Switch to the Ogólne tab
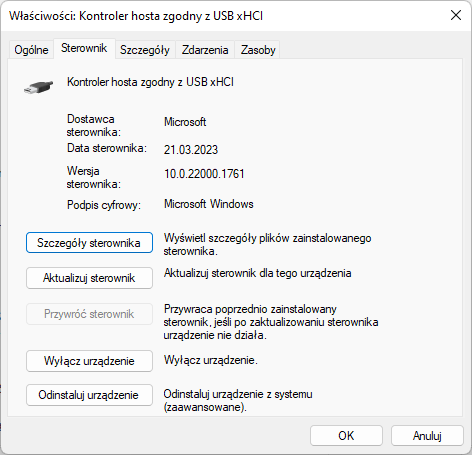This screenshot has height=455, width=472. (31, 50)
